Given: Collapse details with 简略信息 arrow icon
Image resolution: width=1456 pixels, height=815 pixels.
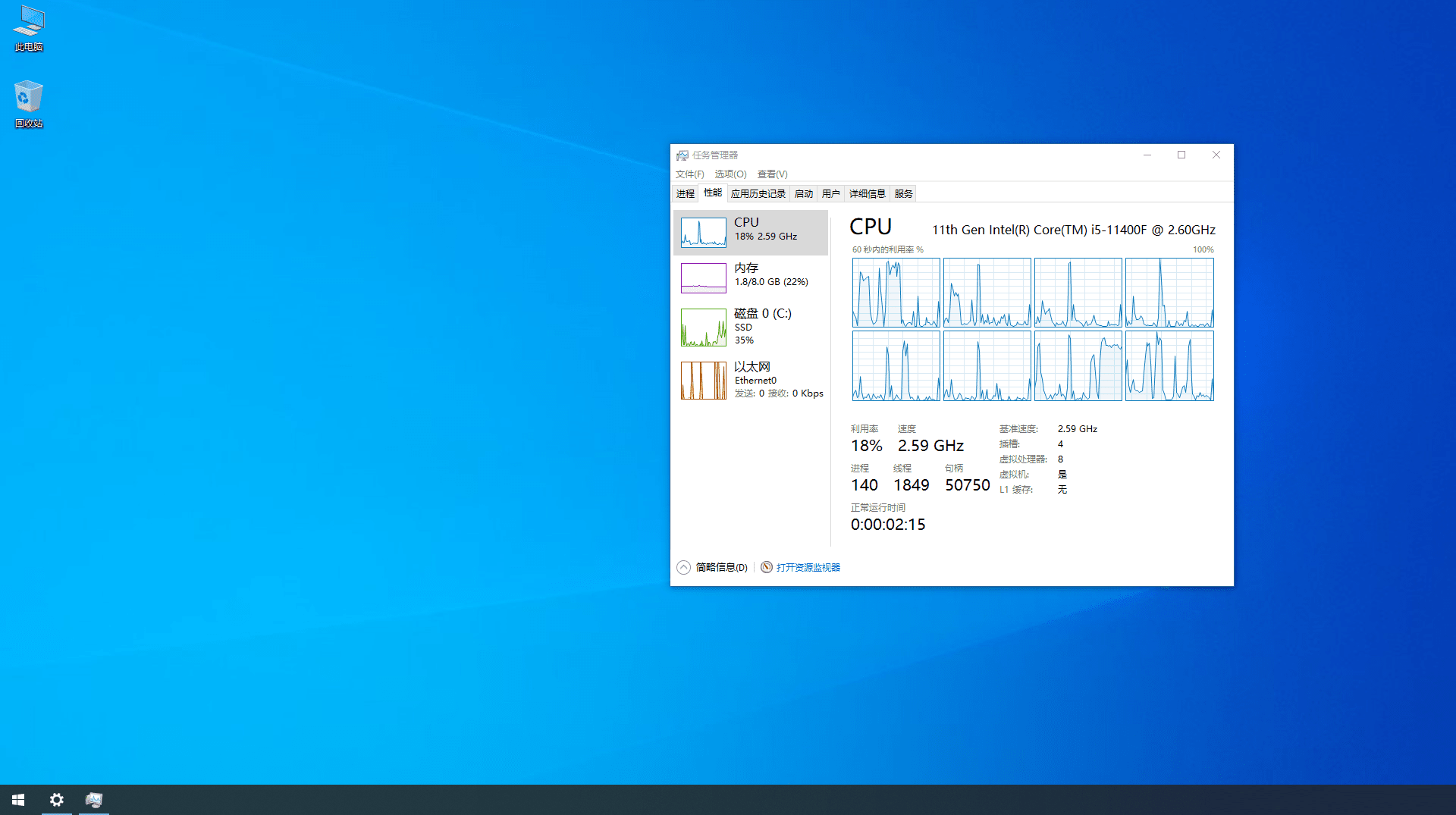Looking at the screenshot, I should 683,567.
